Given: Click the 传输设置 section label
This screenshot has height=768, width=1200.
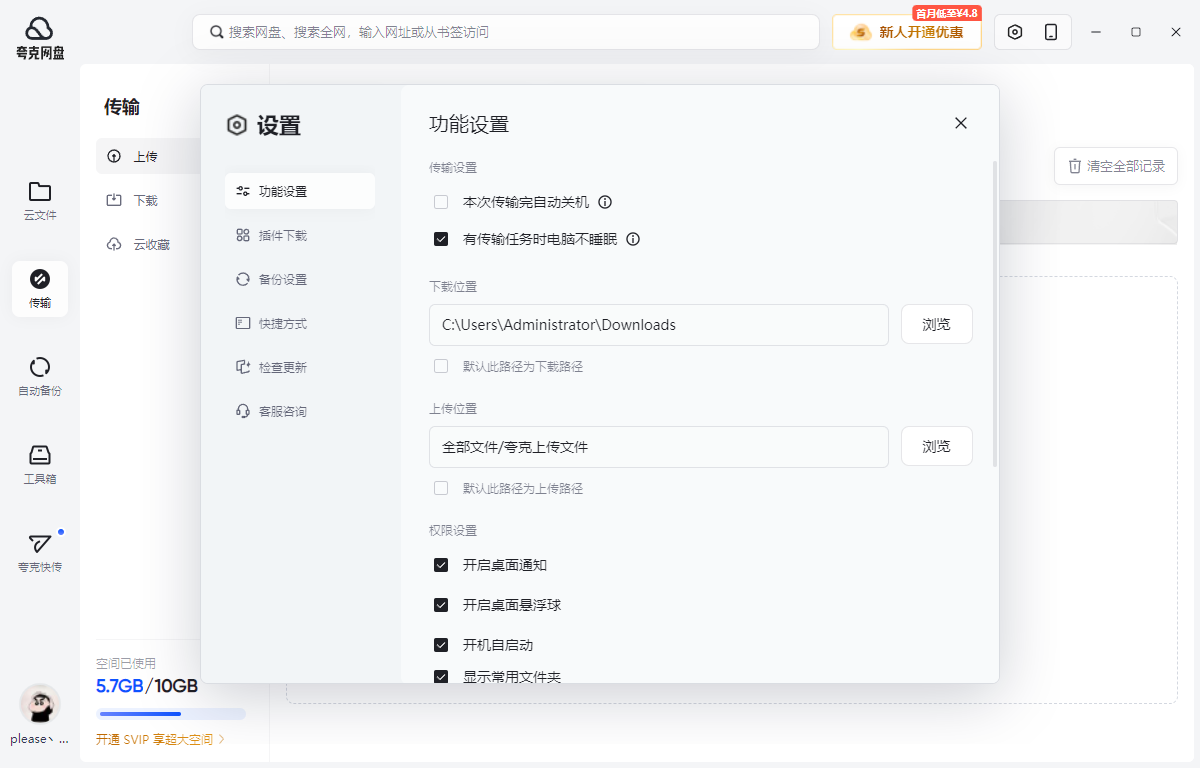Looking at the screenshot, I should pos(453,167).
